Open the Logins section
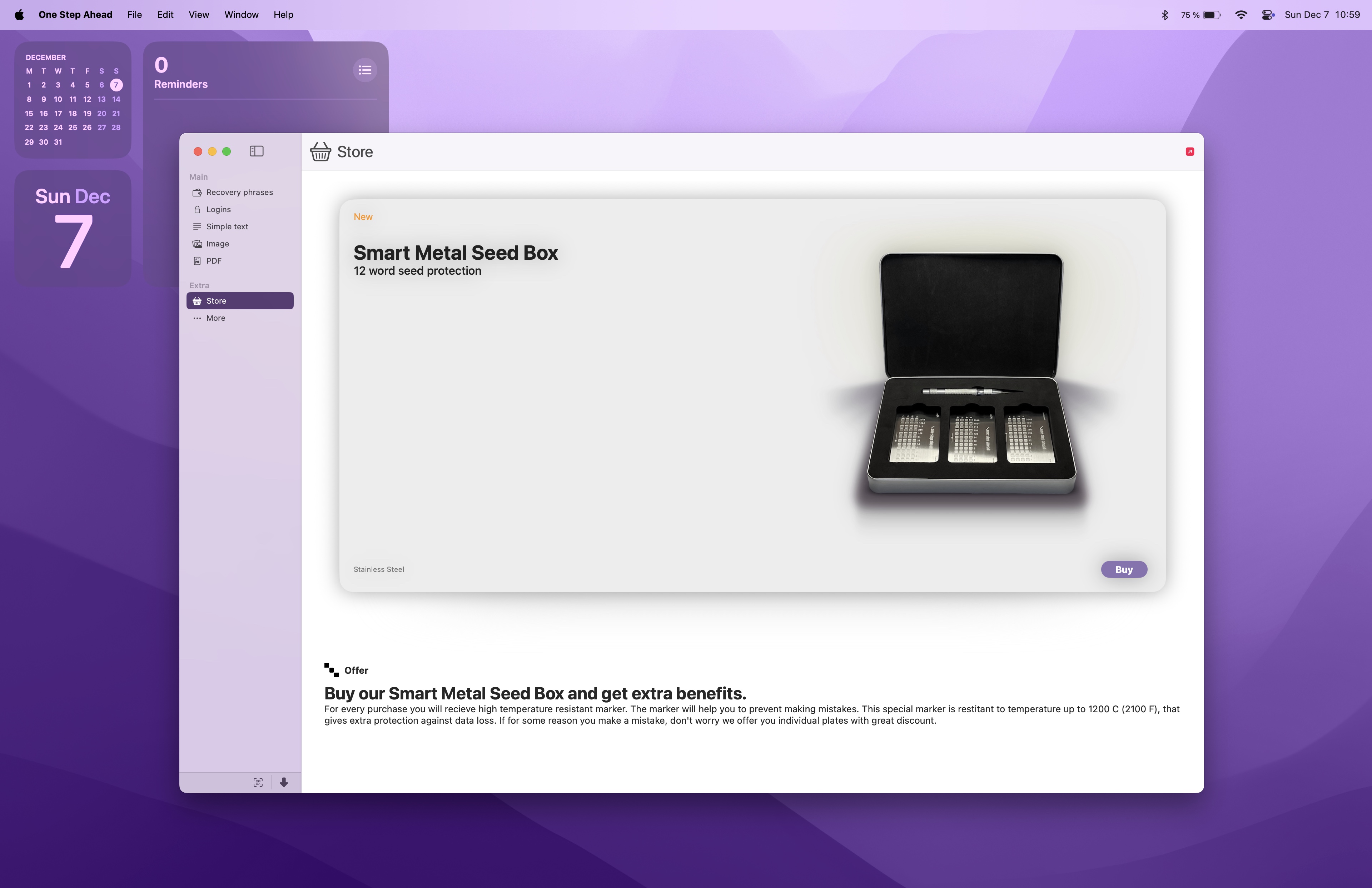1372x888 pixels. coord(218,209)
